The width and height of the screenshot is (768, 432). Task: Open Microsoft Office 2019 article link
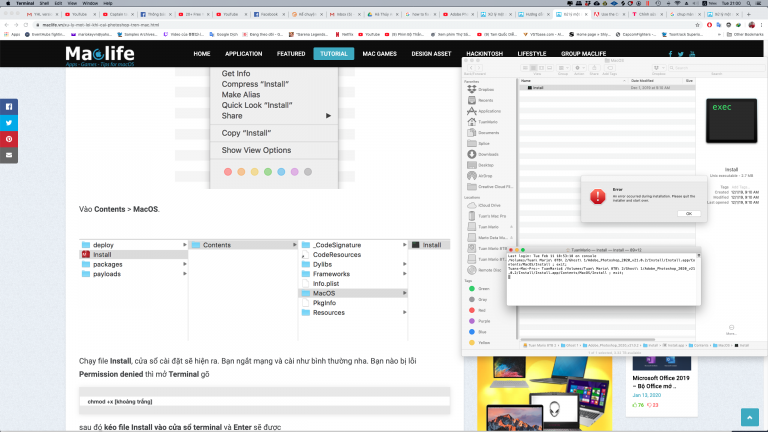coord(661,382)
